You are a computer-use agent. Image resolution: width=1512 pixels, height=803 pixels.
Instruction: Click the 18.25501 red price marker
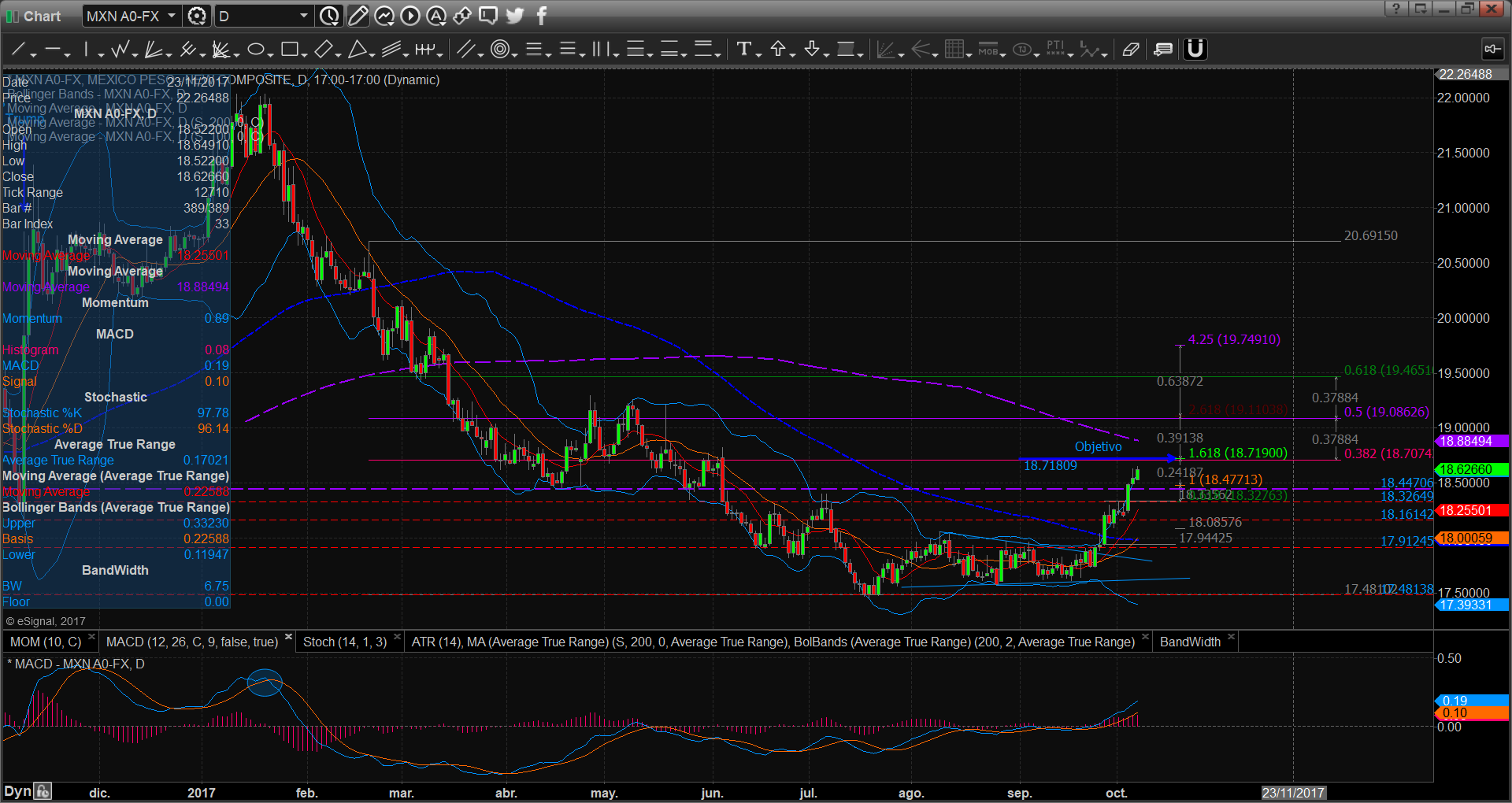[1471, 510]
